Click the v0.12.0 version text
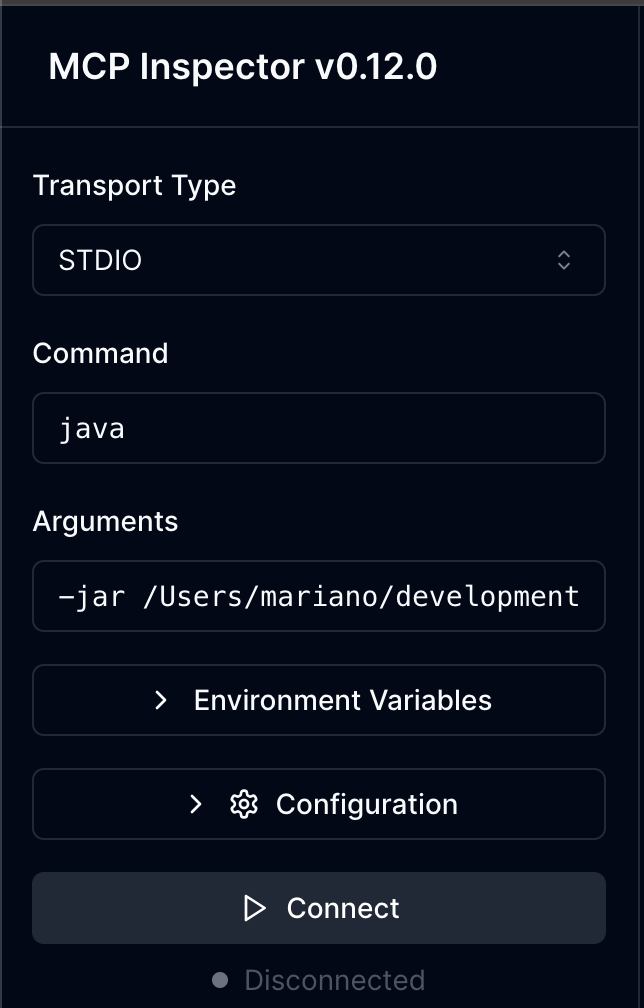This screenshot has height=1008, width=644. click(375, 67)
